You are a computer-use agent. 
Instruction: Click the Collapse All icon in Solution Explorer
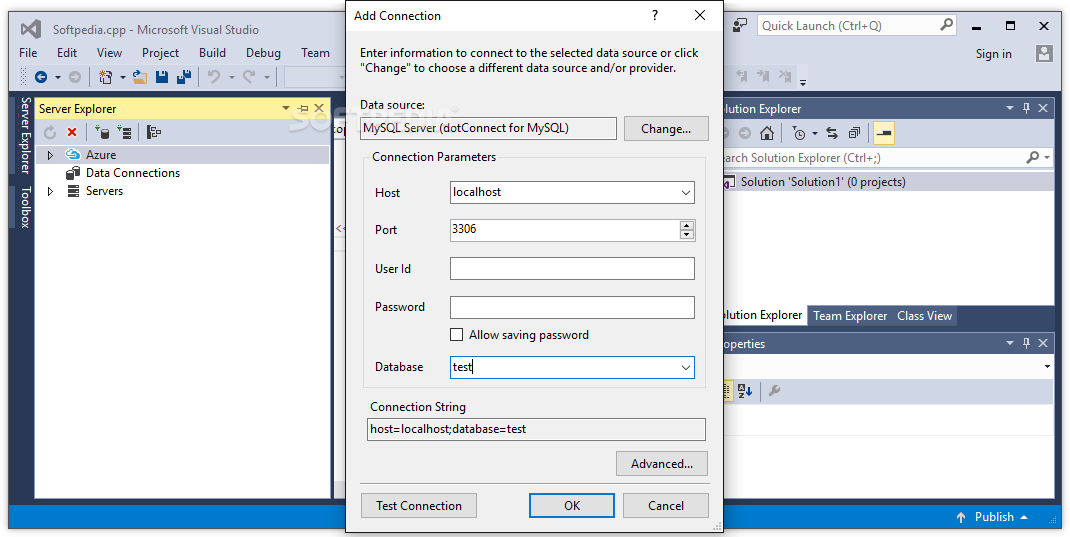(854, 133)
